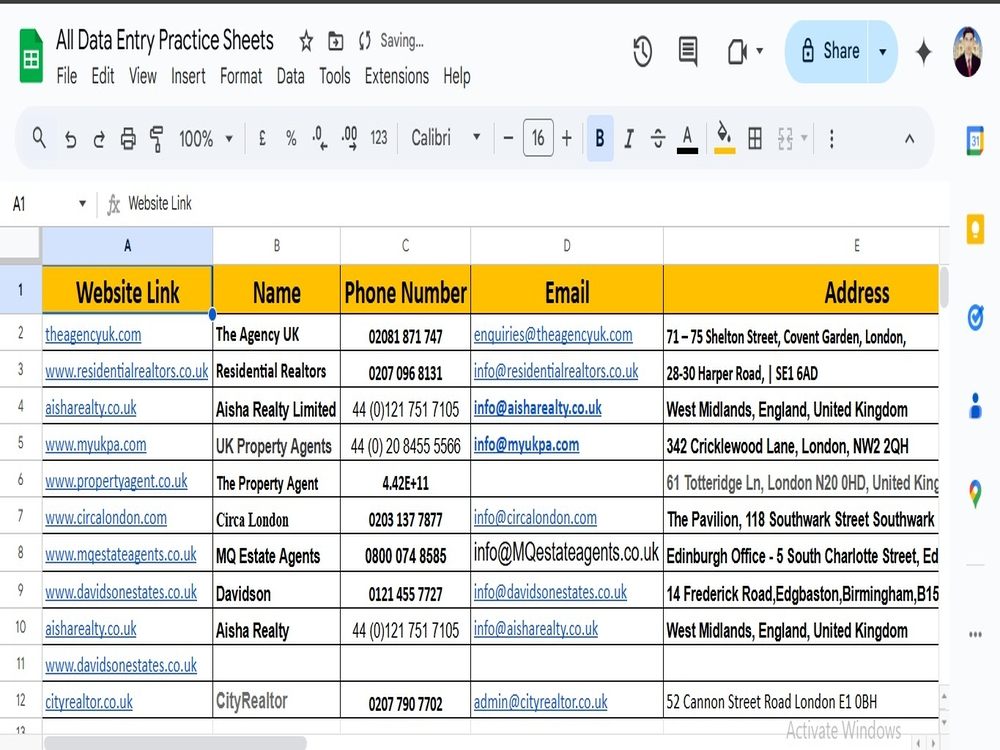Open Contacts in side panel

tap(975, 405)
